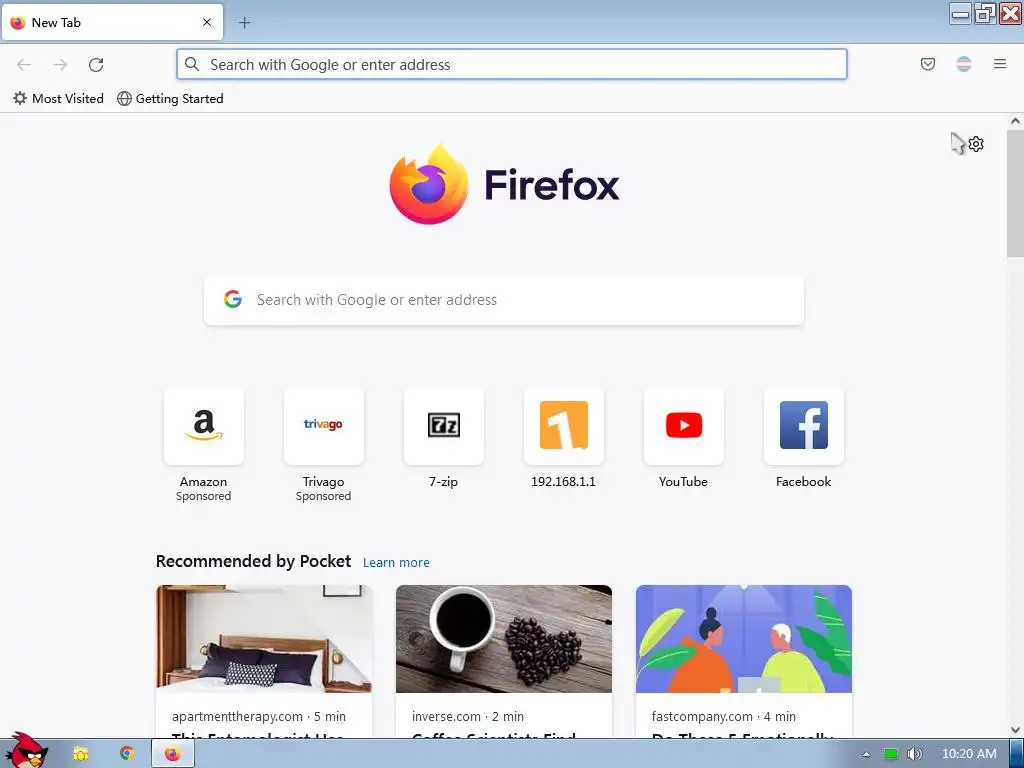Focus the address bar field
Image resolution: width=1024 pixels, height=768 pixels.
512,64
